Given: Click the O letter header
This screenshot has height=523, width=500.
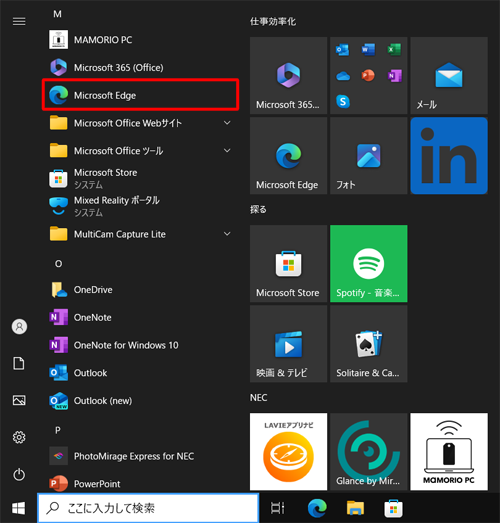Looking at the screenshot, I should (58, 264).
